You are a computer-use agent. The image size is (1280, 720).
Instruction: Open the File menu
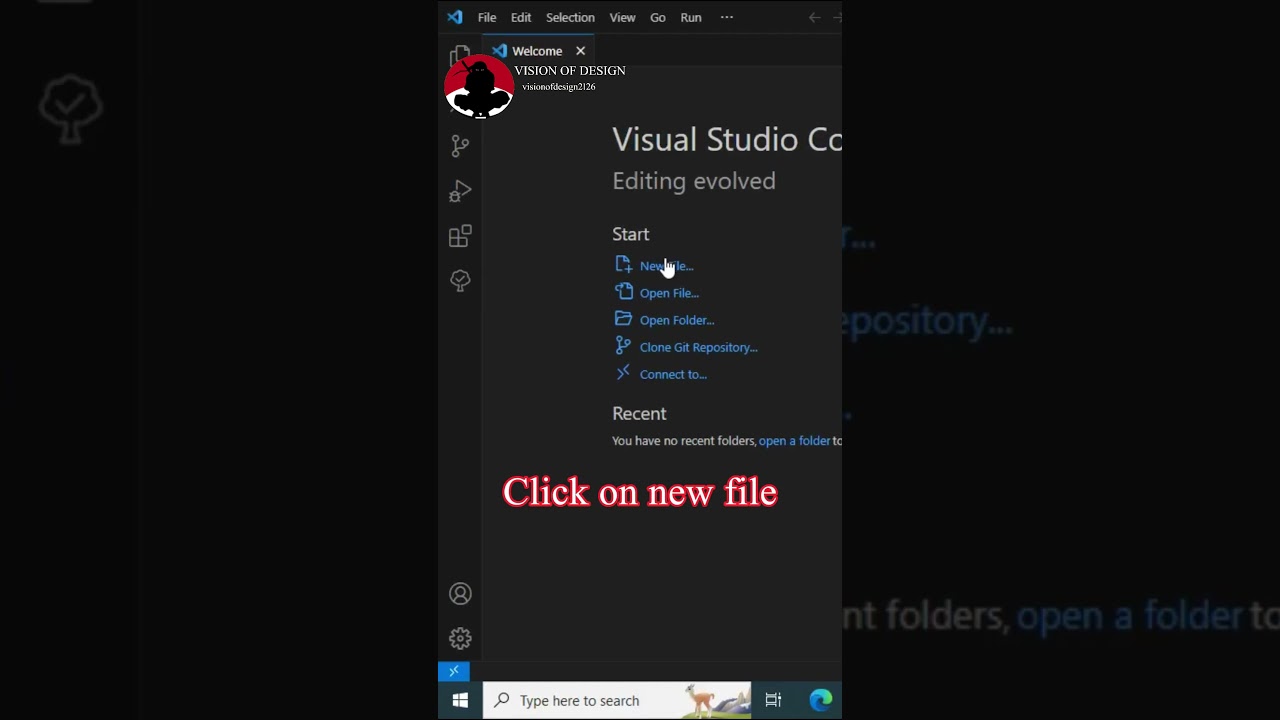(x=487, y=17)
